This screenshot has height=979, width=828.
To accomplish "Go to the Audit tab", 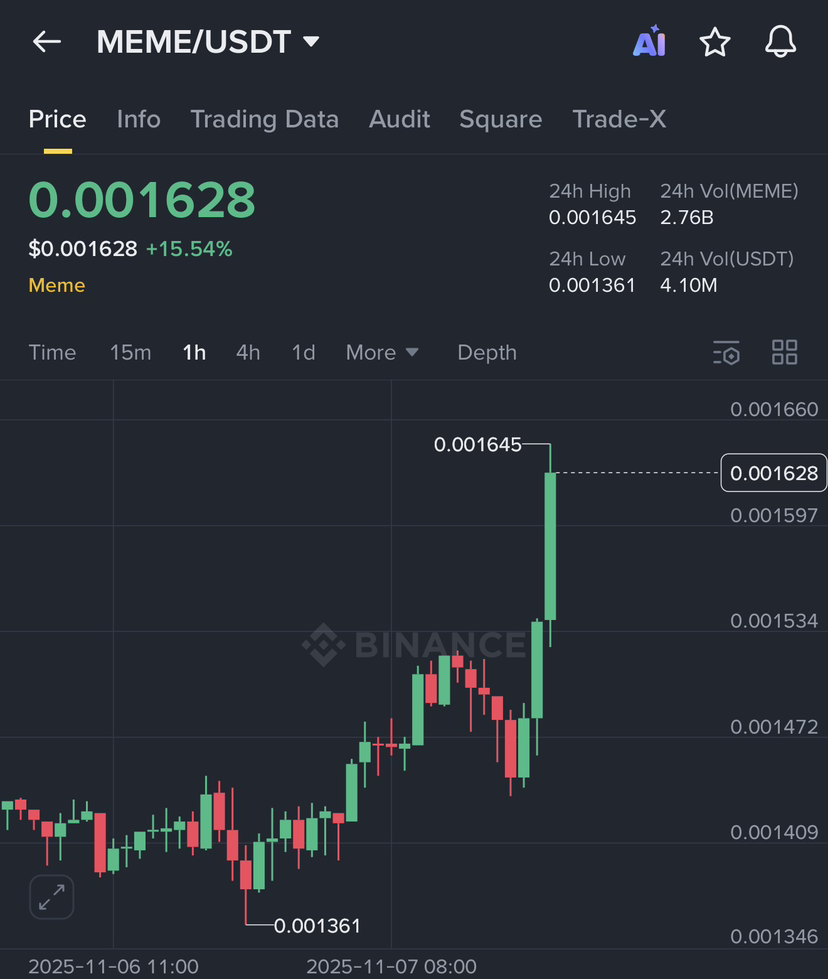I will pos(399,119).
